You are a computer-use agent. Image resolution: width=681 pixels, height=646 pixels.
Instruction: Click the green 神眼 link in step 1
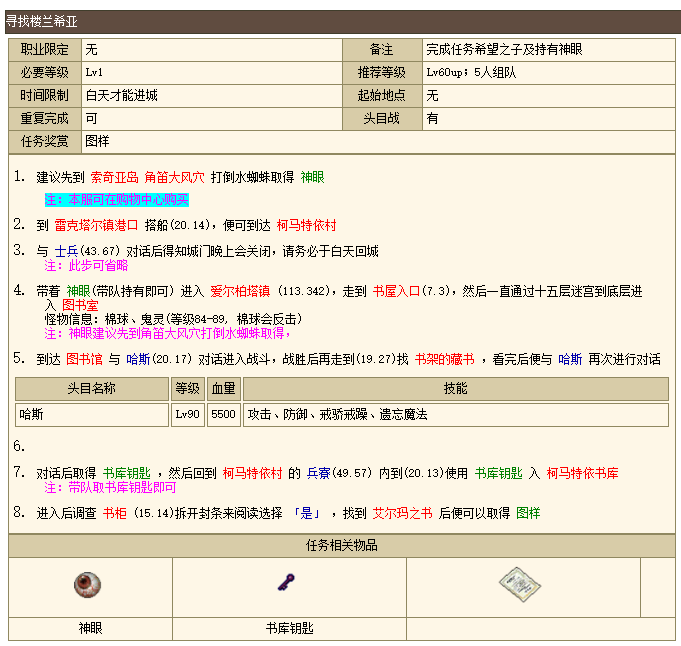click(x=312, y=177)
